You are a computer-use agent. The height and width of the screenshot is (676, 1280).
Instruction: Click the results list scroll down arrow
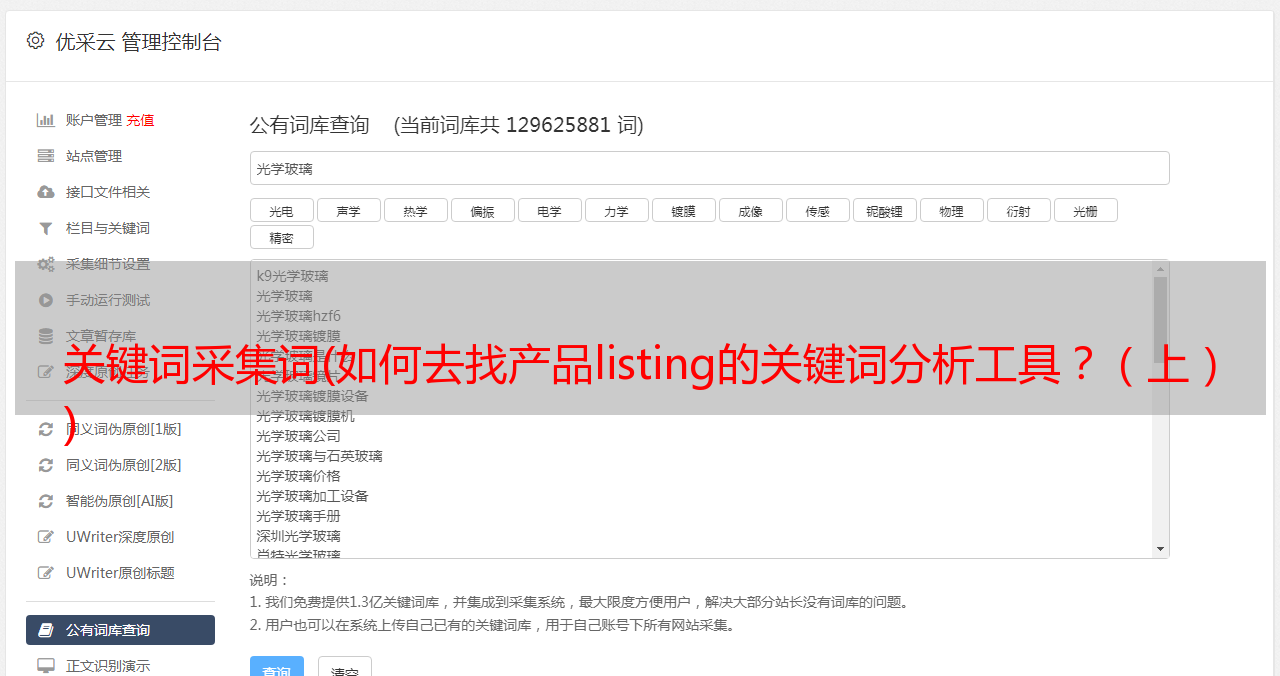click(1160, 549)
